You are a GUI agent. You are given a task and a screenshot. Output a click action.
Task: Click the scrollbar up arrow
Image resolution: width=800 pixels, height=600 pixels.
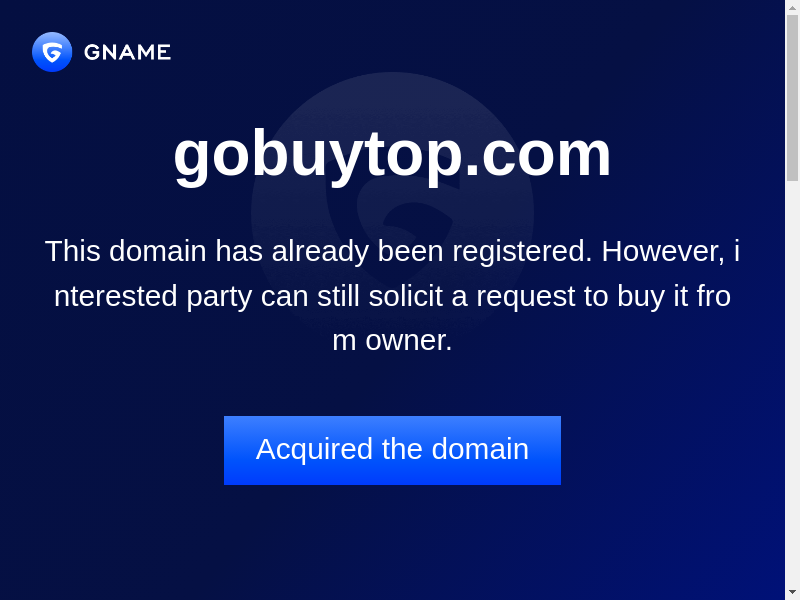tap(792, 7)
